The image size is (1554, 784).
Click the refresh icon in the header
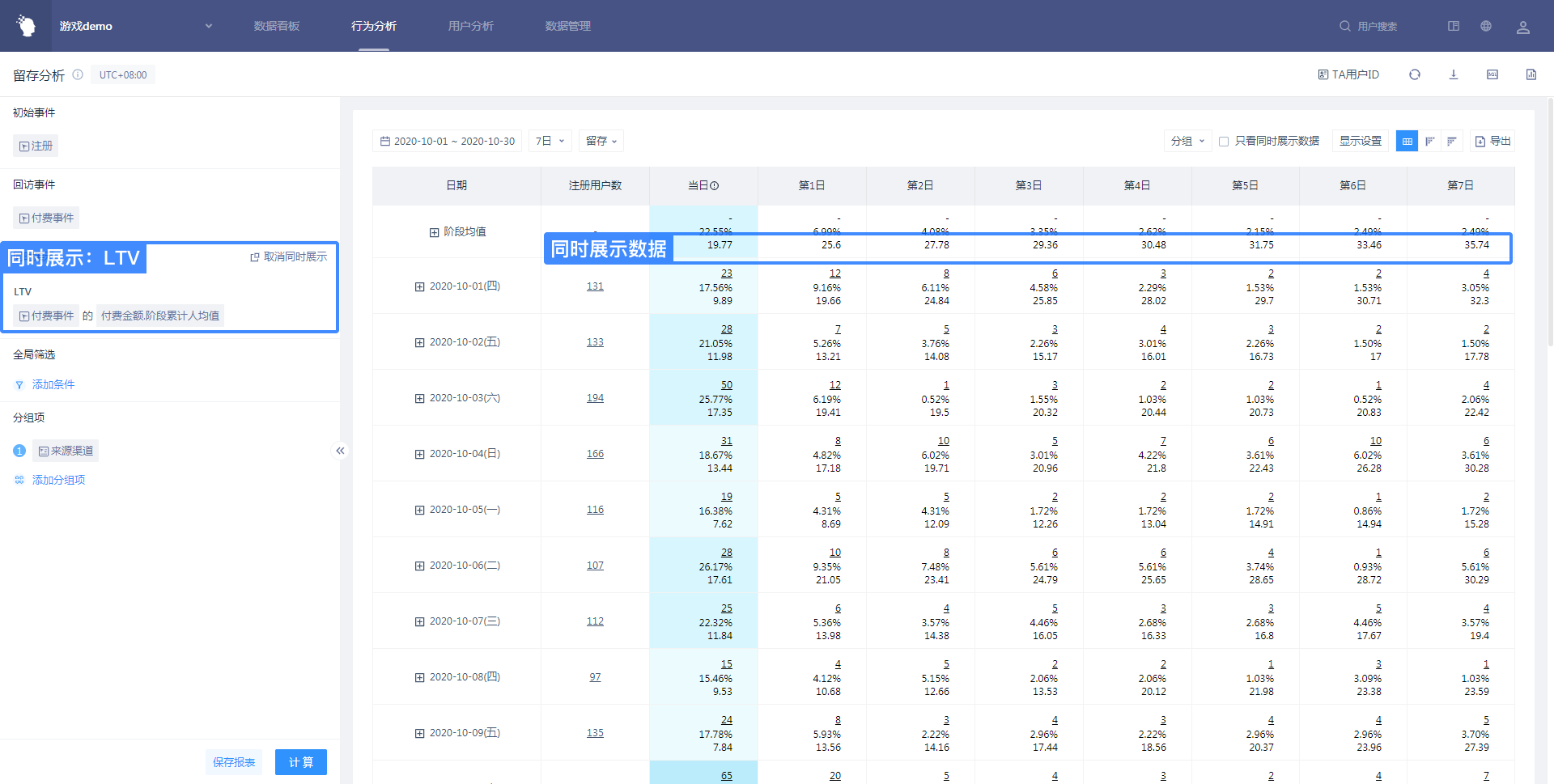[1414, 74]
